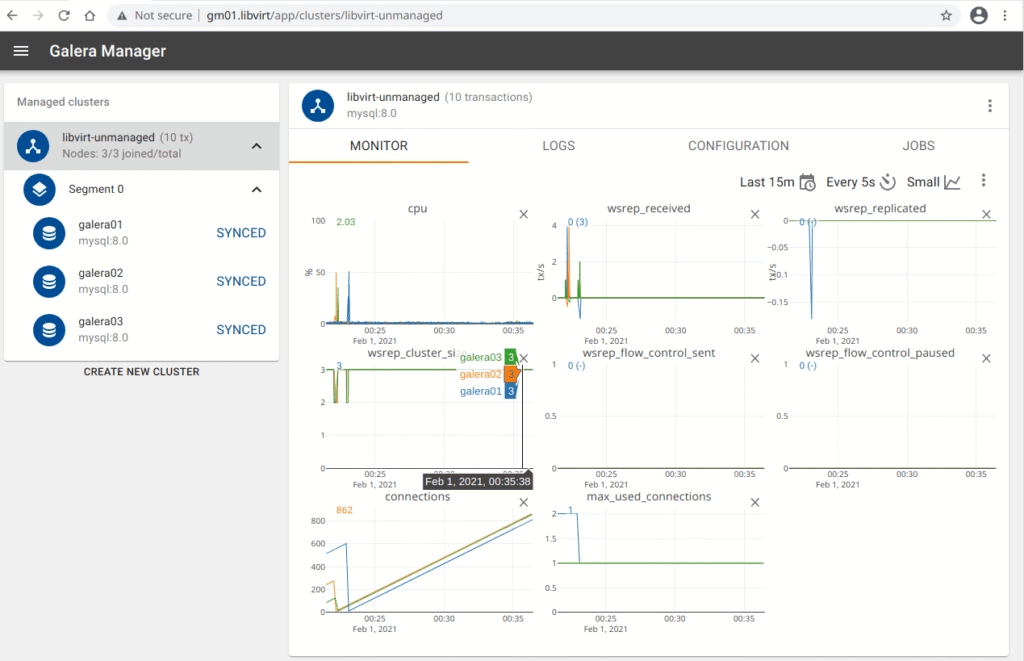Screen dimensions: 1024x661
Task: Switch to the CONFIGURATION tab
Action: click(738, 146)
